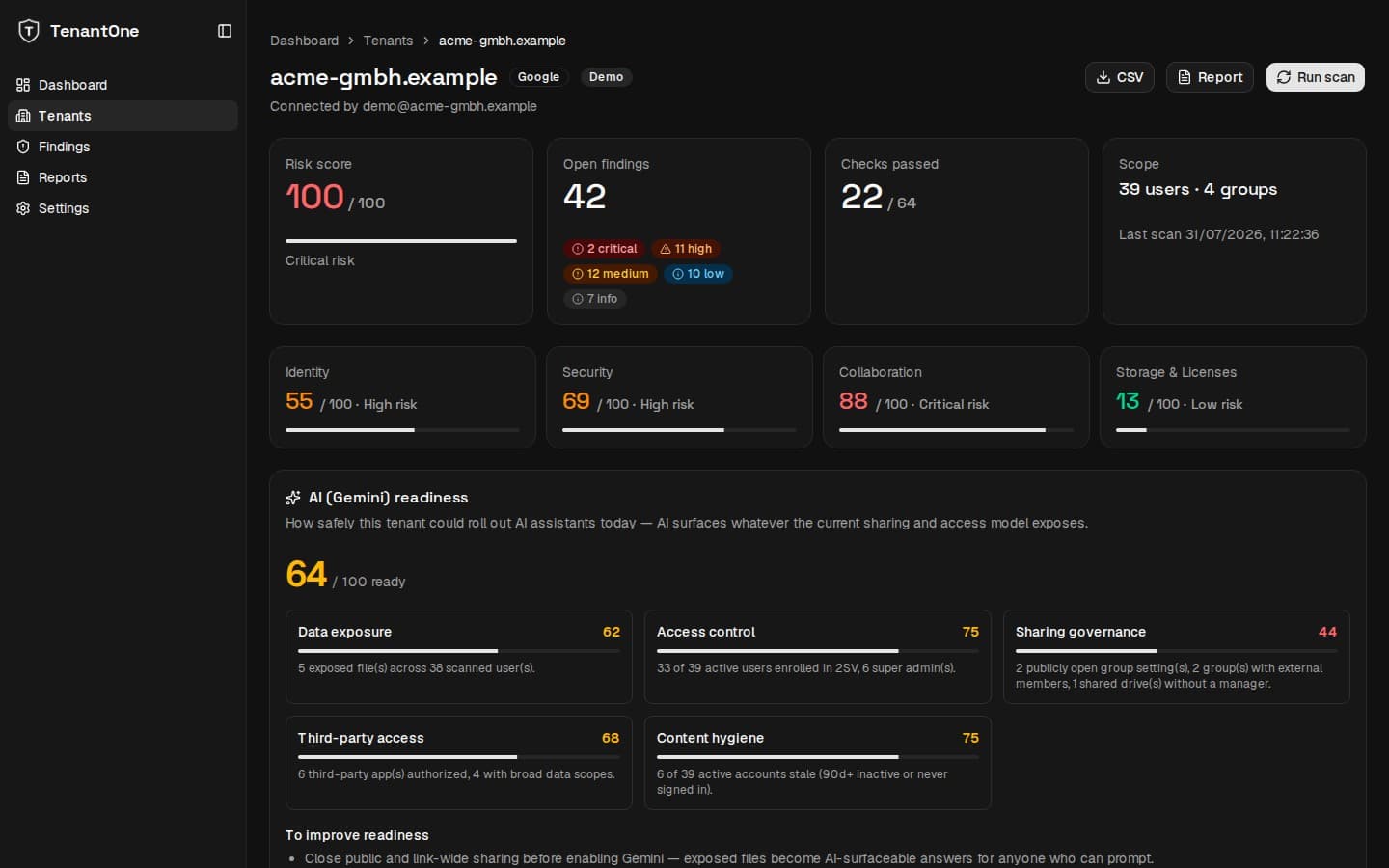Click the To improve readiness heading
1389x868 pixels.
[357, 835]
